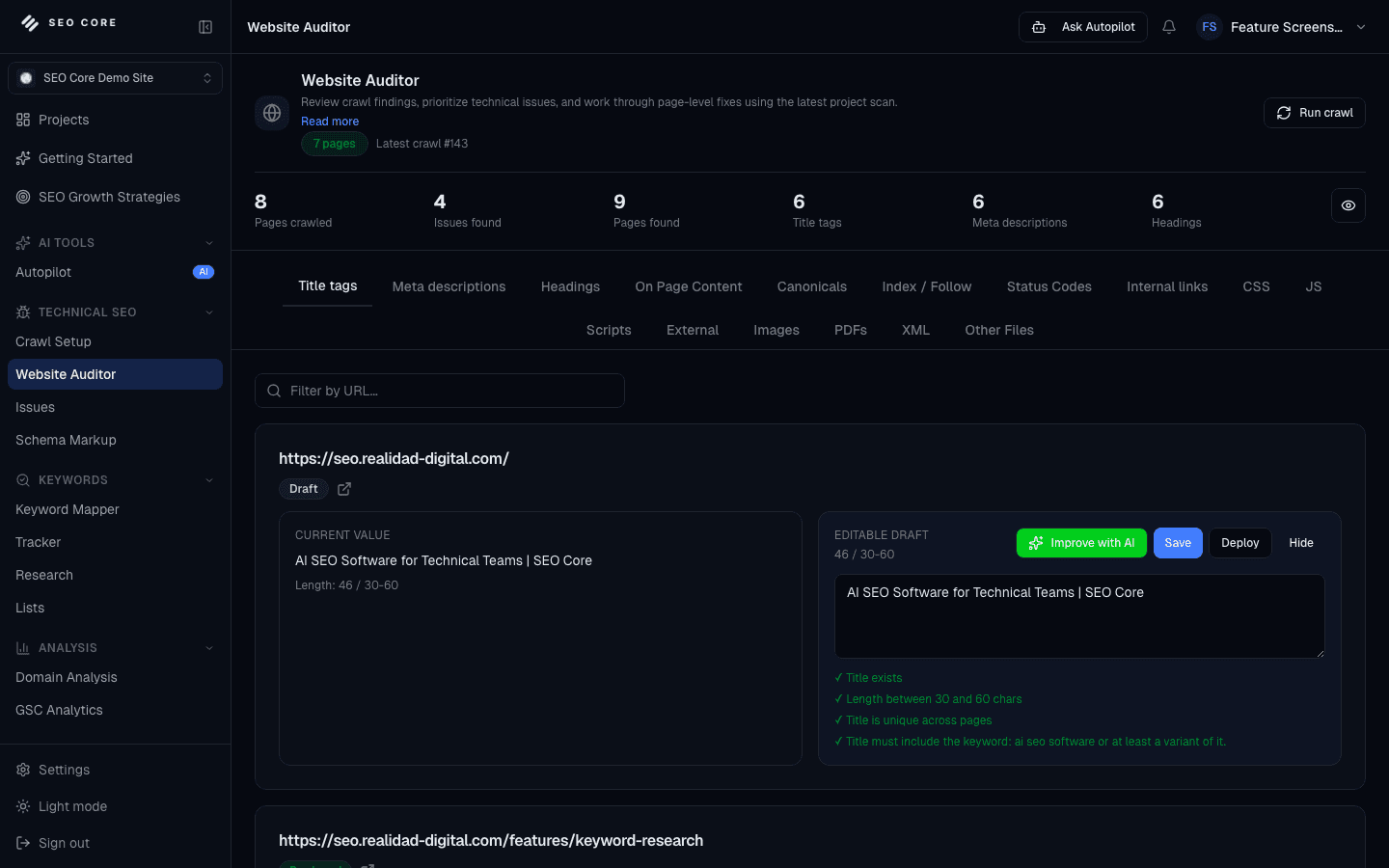Screen dimensions: 1389x868
Task: Open the Read more link
Action: point(330,122)
